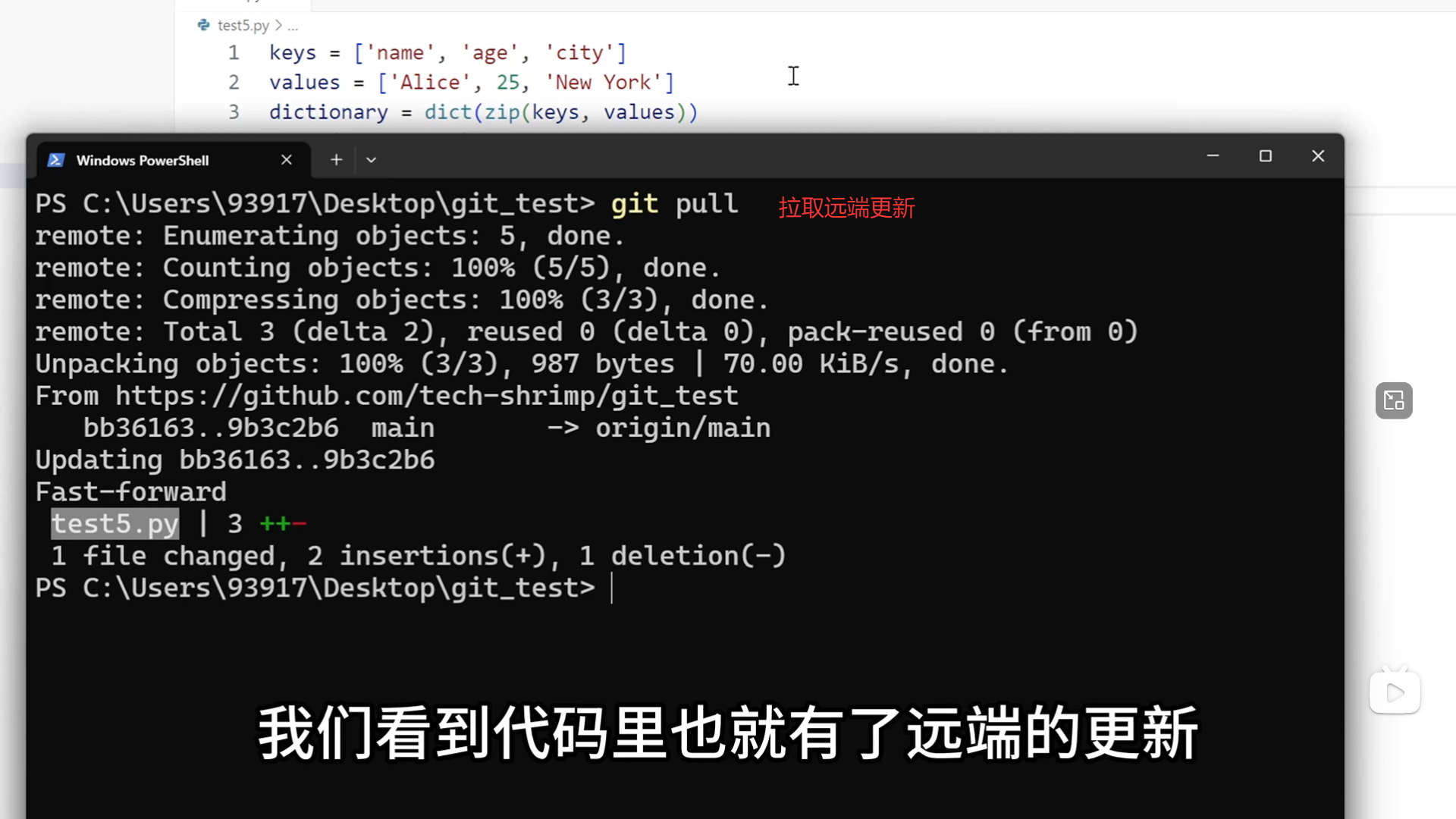Screen dimensions: 1456x819
Task: Click the test5.py breadcrumb item
Action: click(x=243, y=26)
